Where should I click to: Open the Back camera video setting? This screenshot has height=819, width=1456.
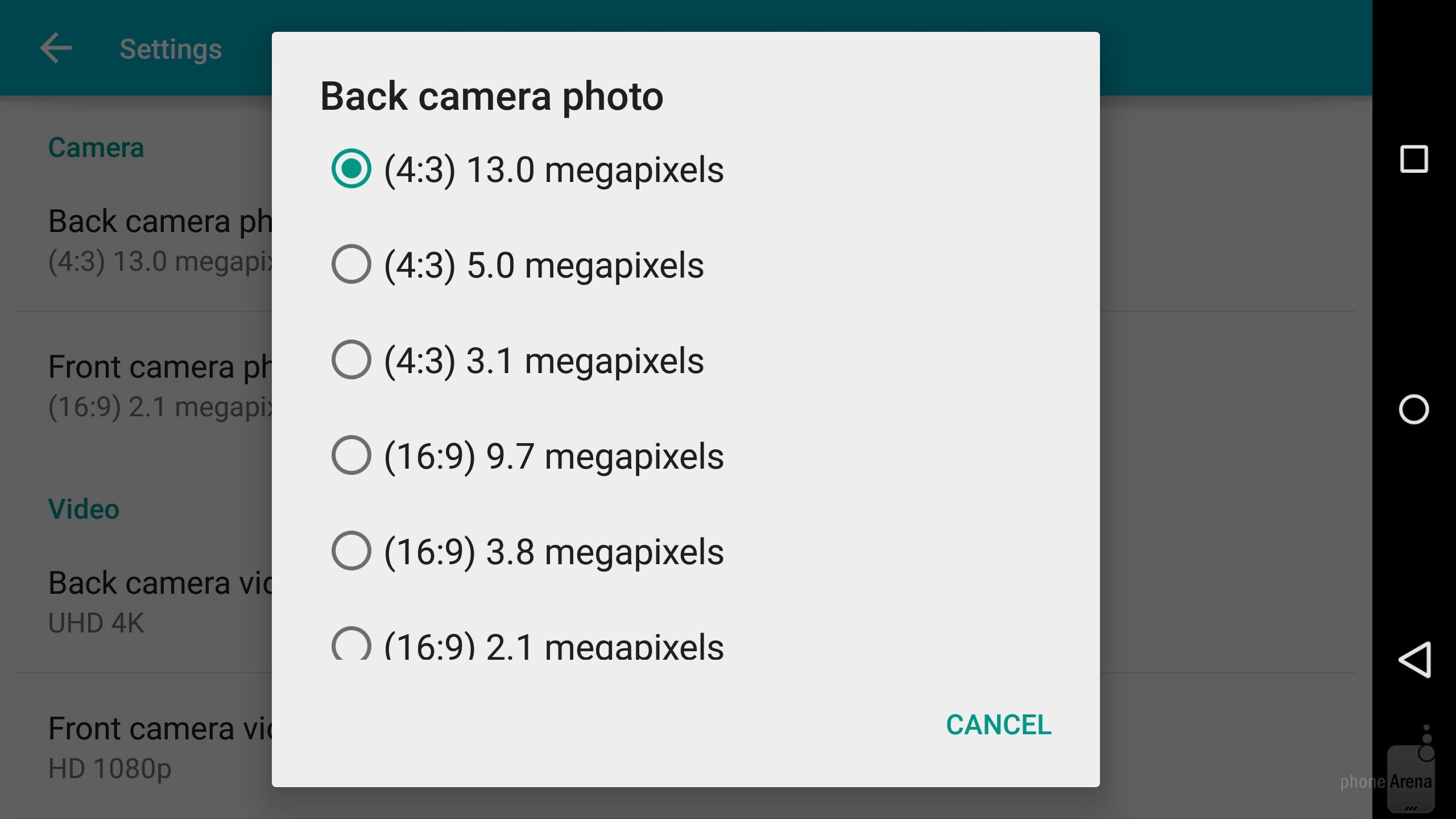pos(160,602)
